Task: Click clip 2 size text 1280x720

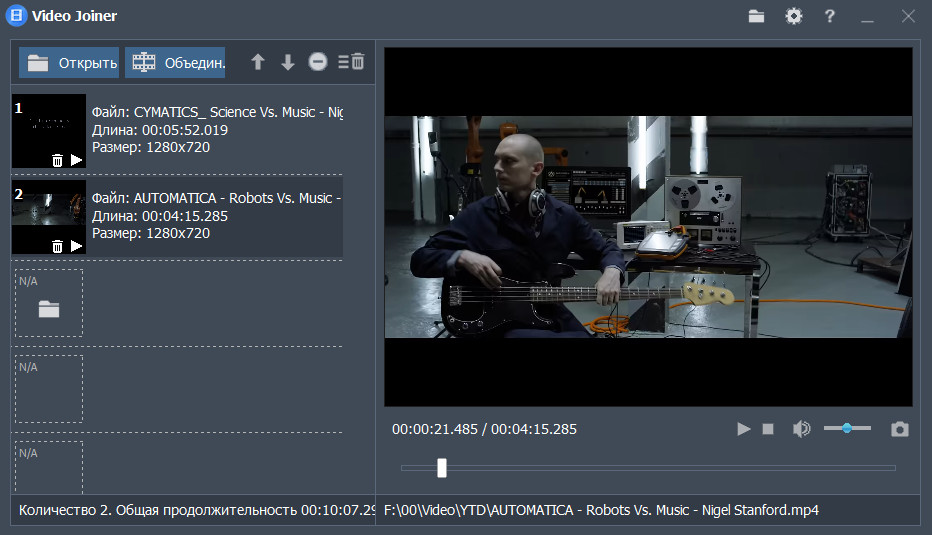Action: point(178,233)
